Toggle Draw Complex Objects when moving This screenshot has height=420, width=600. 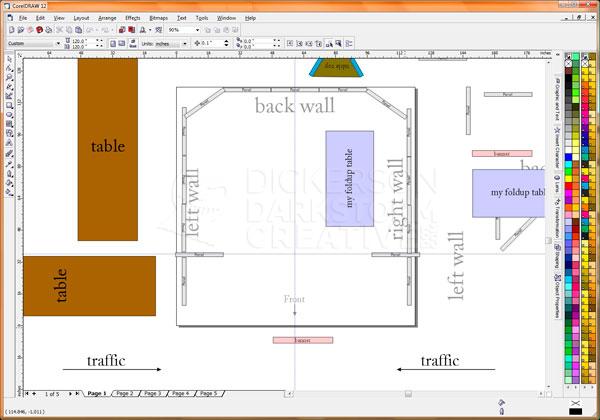pos(329,44)
